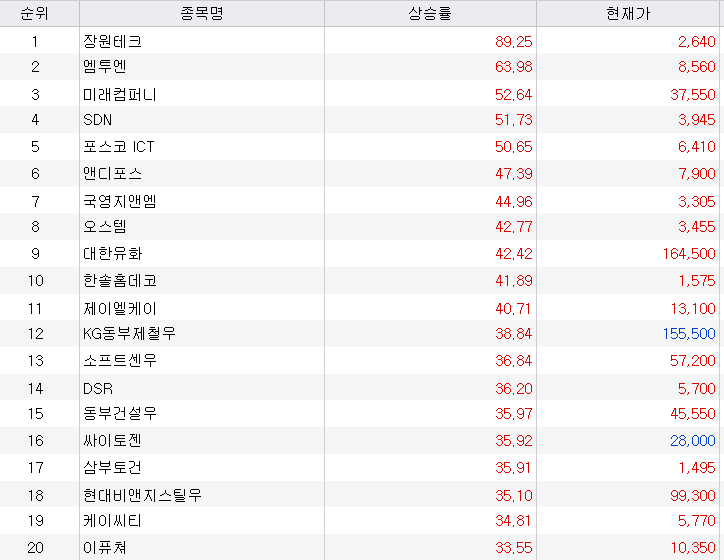Click the rise rate value 51.73
The image size is (724, 560).
tap(513, 120)
